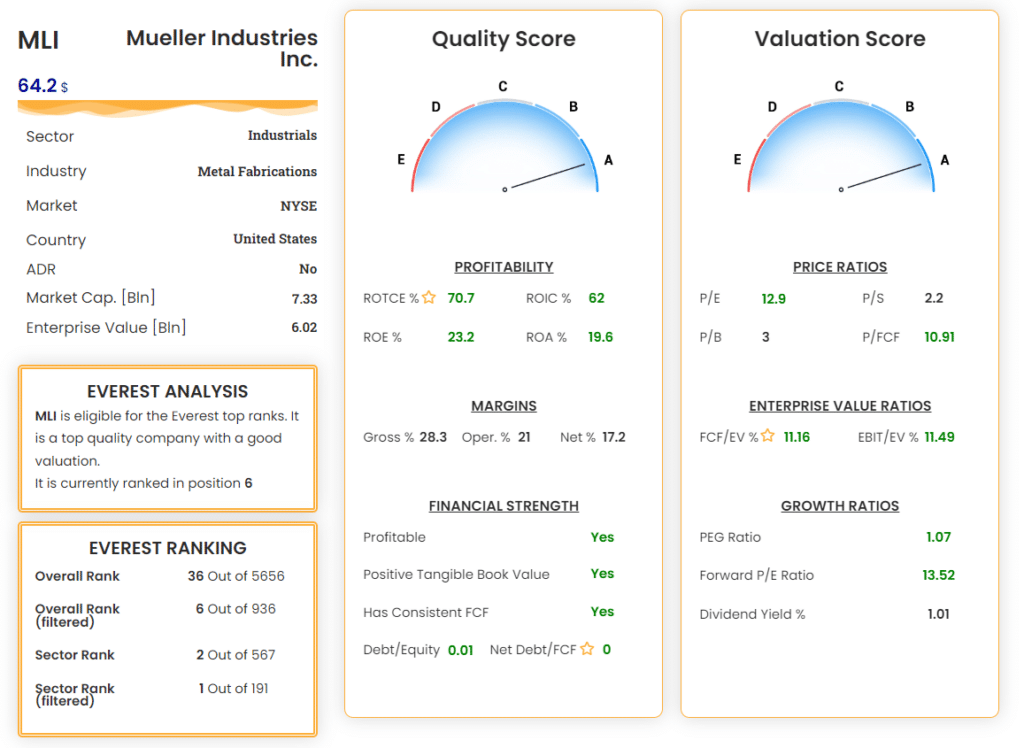Click the Gross % margin value 28.3
Viewport: 1024px width, 748px height.
click(433, 437)
